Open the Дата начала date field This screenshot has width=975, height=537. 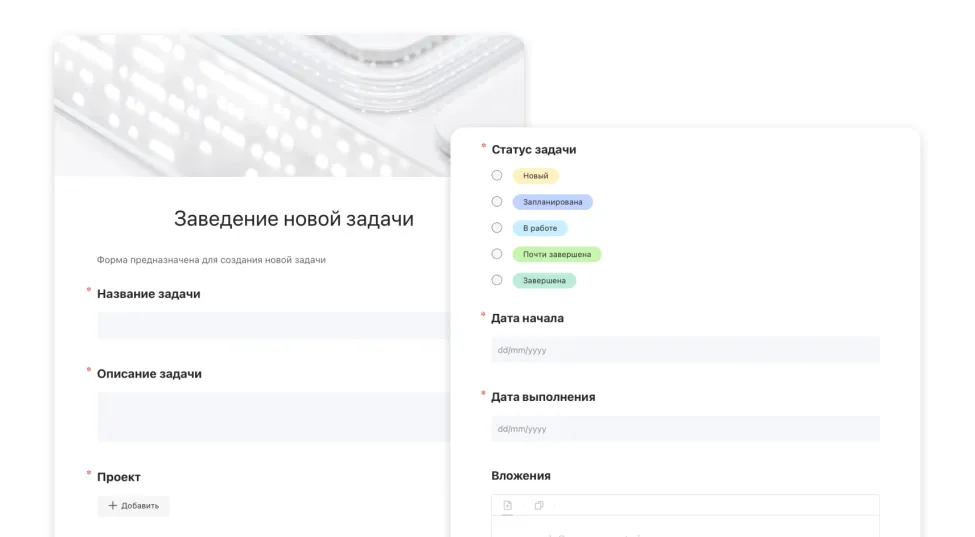685,350
